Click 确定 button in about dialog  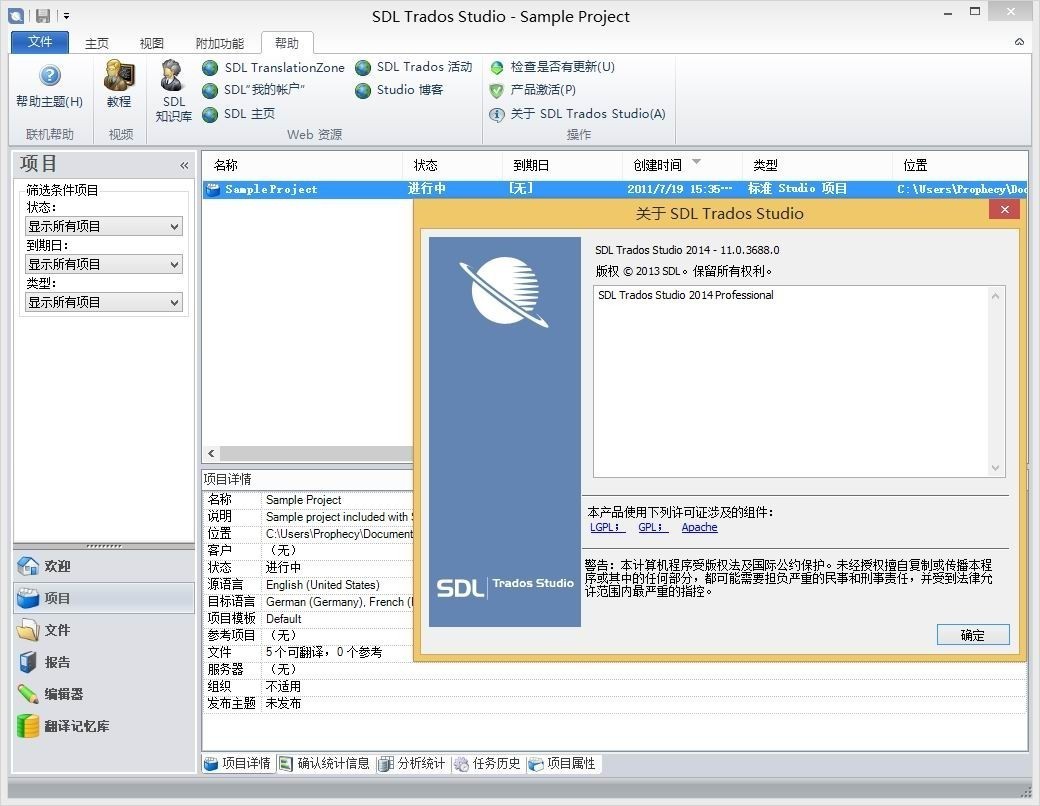[972, 635]
